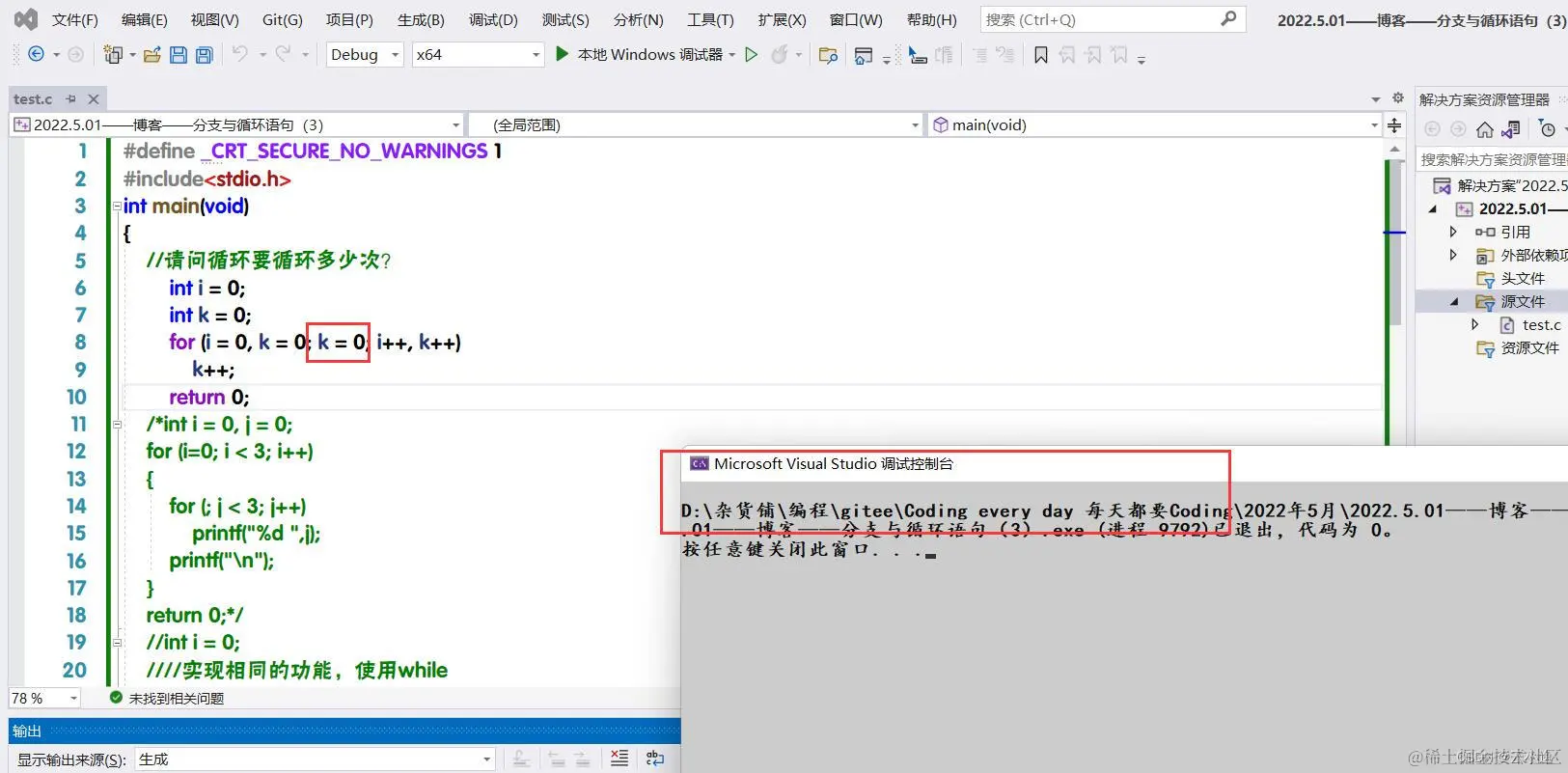Click the navigate backward arrow icon

36,55
